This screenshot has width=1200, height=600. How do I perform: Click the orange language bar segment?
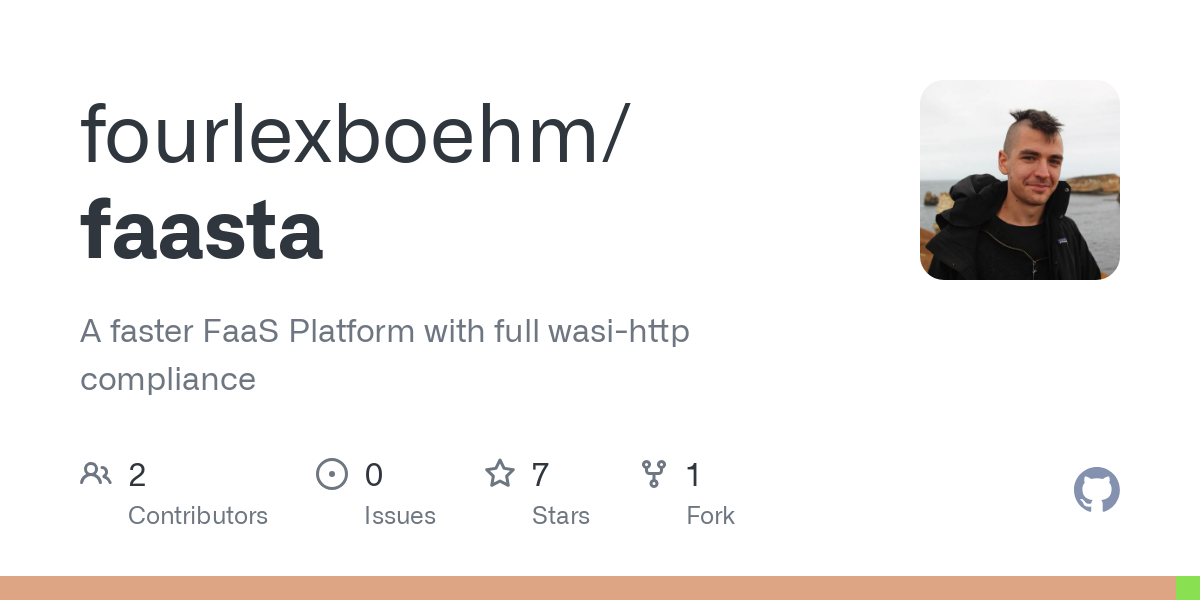(587, 588)
